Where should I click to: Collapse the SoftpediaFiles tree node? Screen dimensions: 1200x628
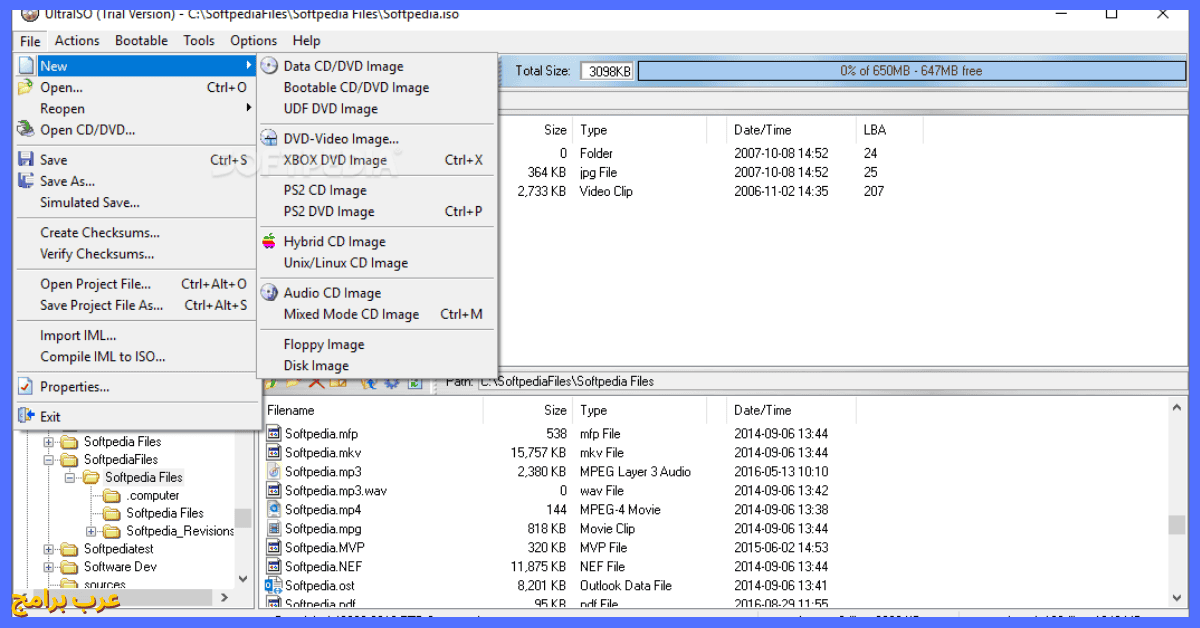click(49, 459)
